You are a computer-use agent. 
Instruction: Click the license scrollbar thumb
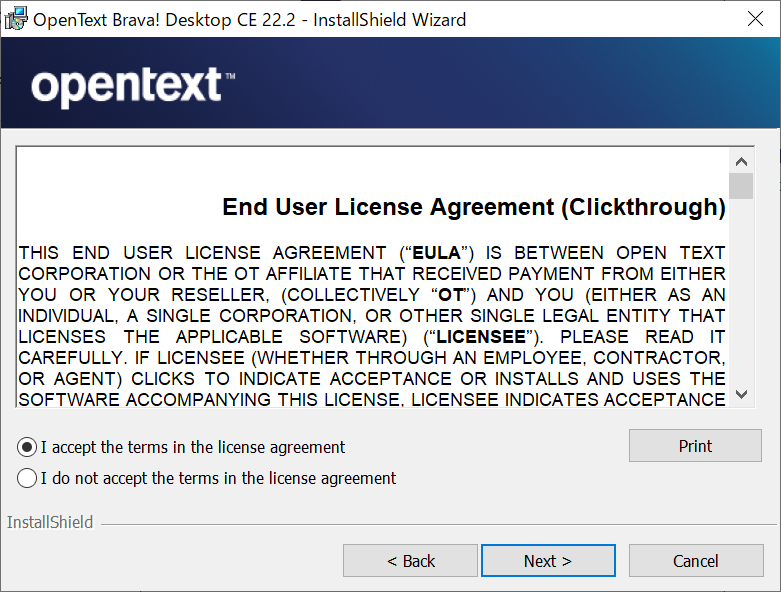click(x=741, y=186)
